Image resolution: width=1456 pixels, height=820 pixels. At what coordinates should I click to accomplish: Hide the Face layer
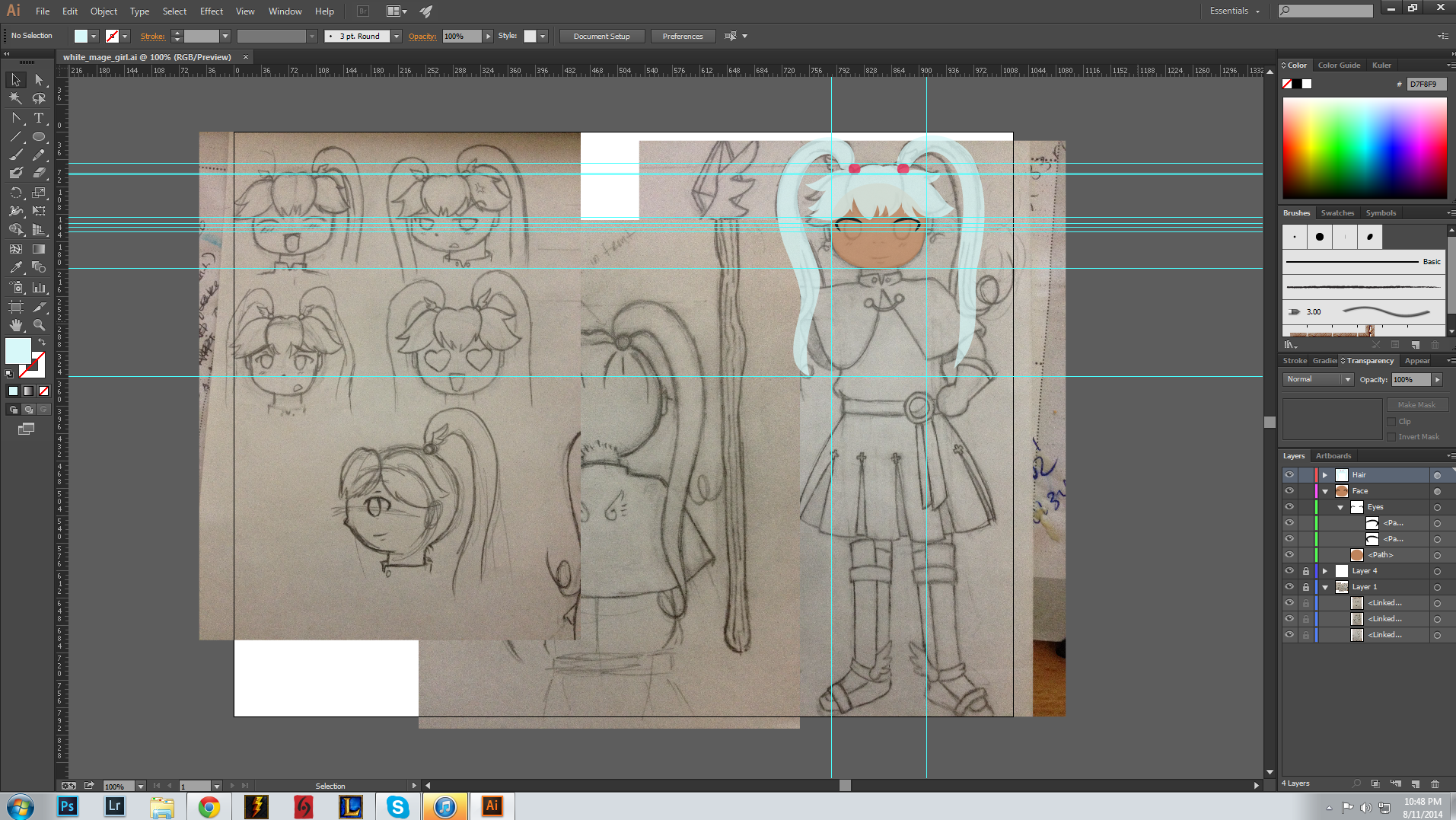coord(1289,490)
